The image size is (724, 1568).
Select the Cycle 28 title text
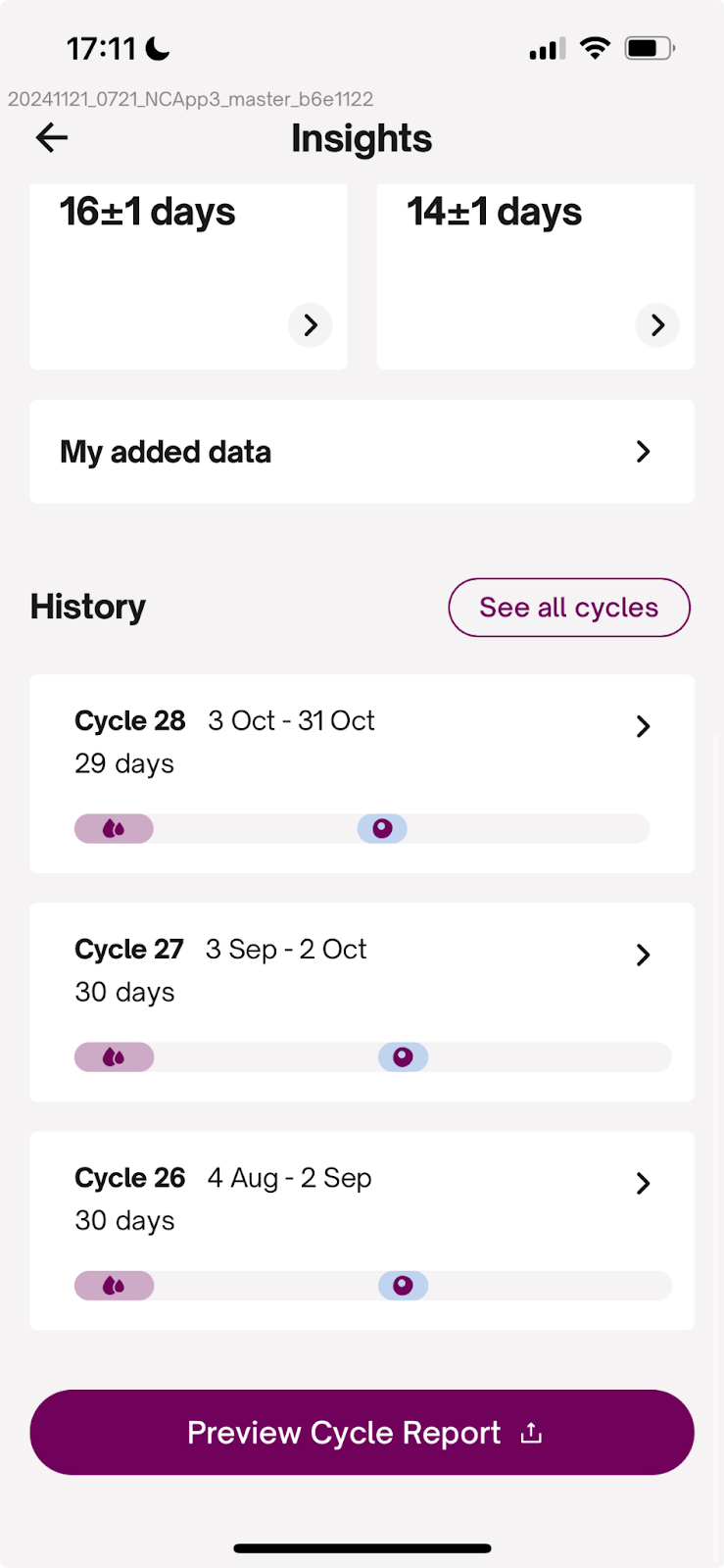[129, 721]
